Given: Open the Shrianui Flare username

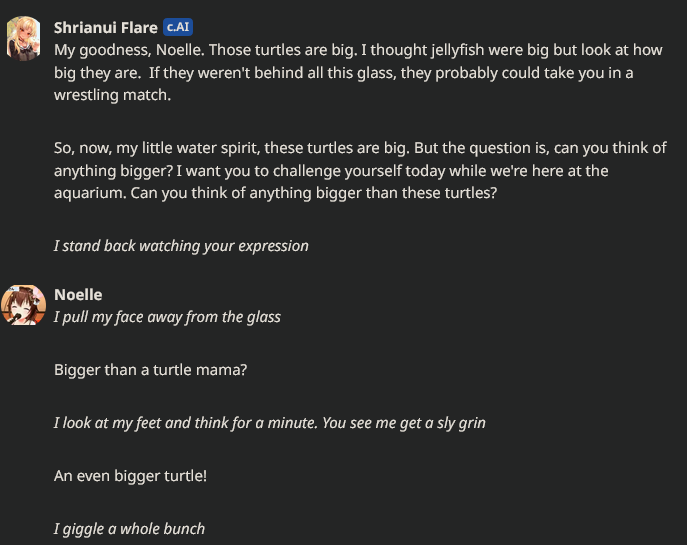Looking at the screenshot, I should tap(105, 27).
